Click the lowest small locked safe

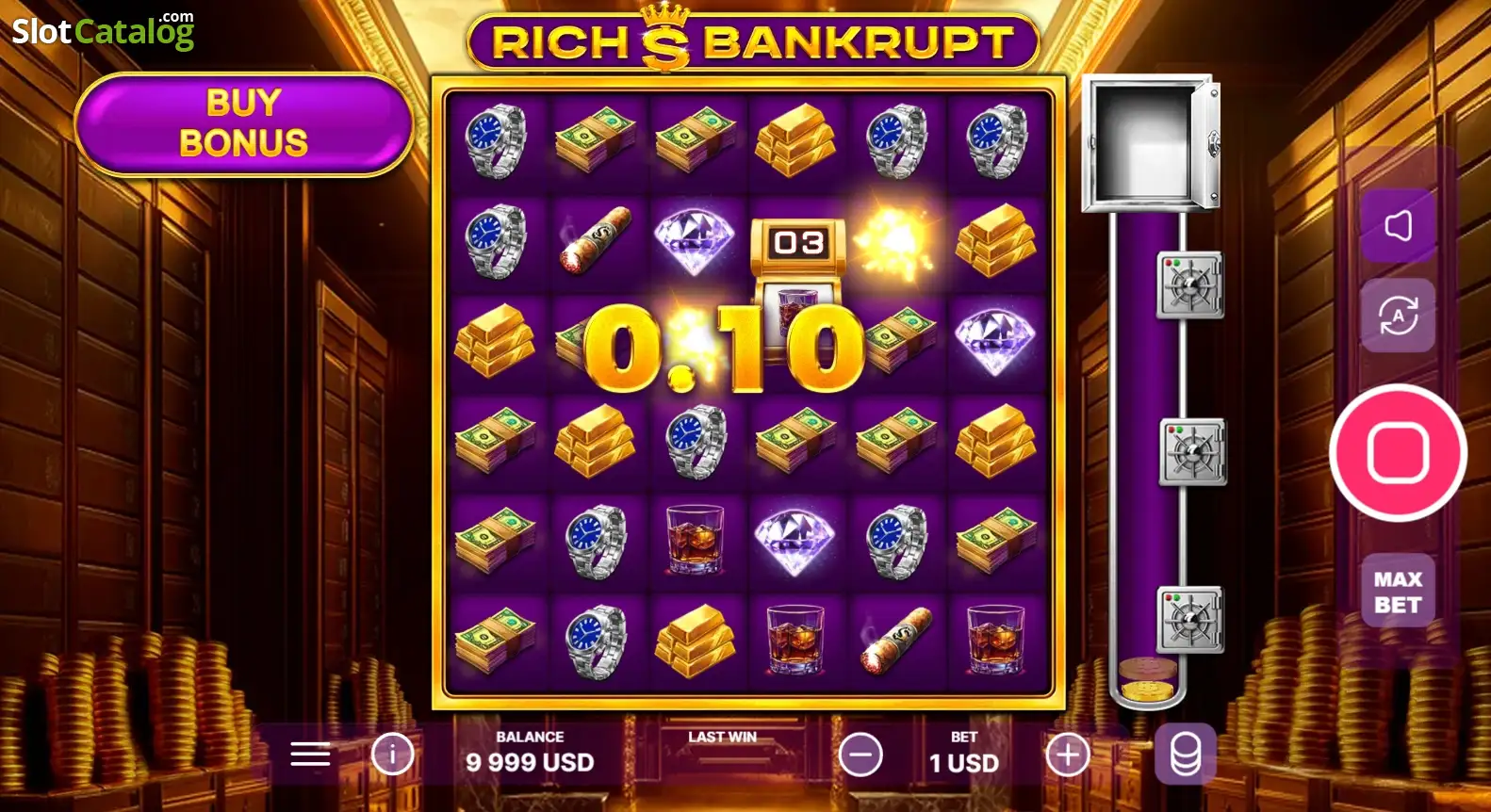tap(1190, 620)
